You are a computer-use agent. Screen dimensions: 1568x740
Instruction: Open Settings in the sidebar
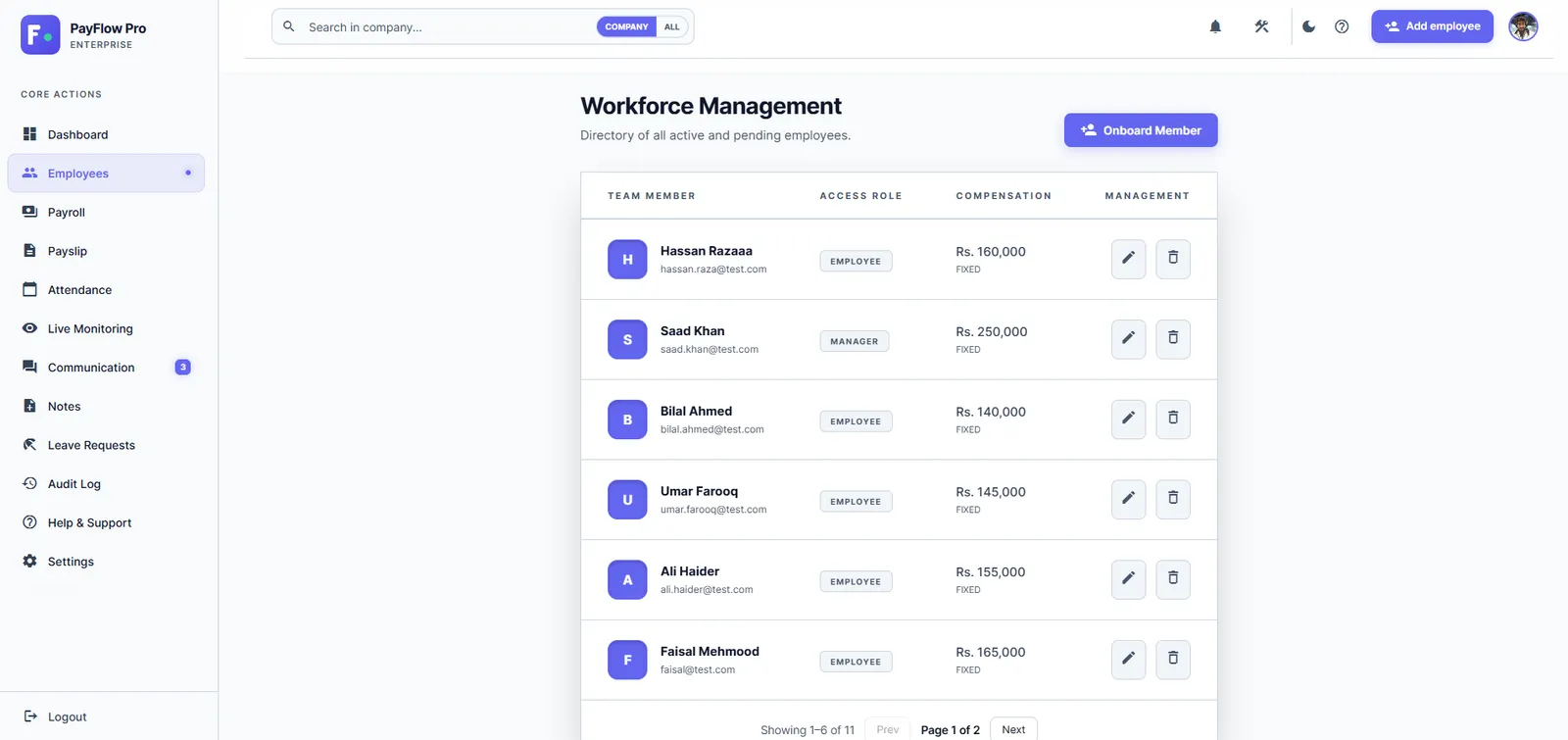[106, 562]
